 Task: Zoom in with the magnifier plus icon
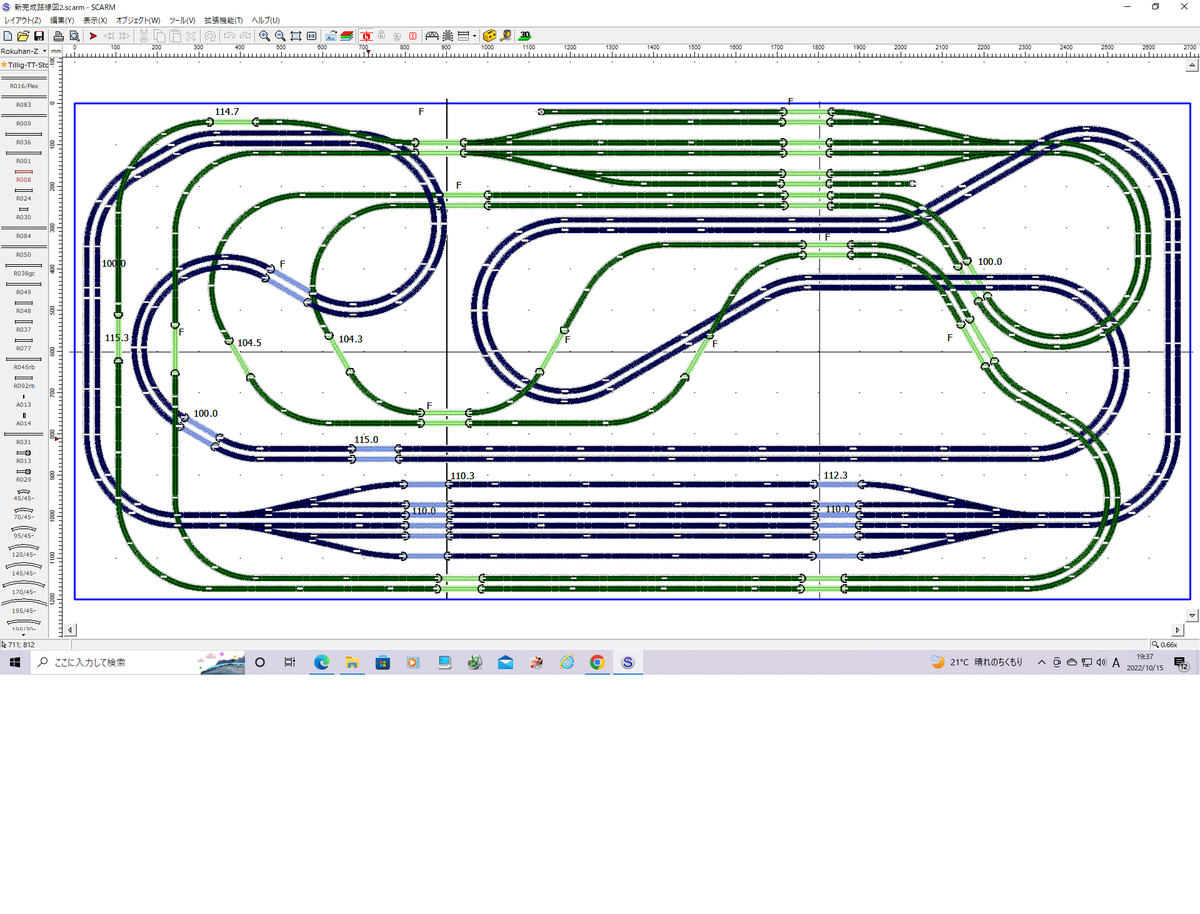(x=264, y=35)
